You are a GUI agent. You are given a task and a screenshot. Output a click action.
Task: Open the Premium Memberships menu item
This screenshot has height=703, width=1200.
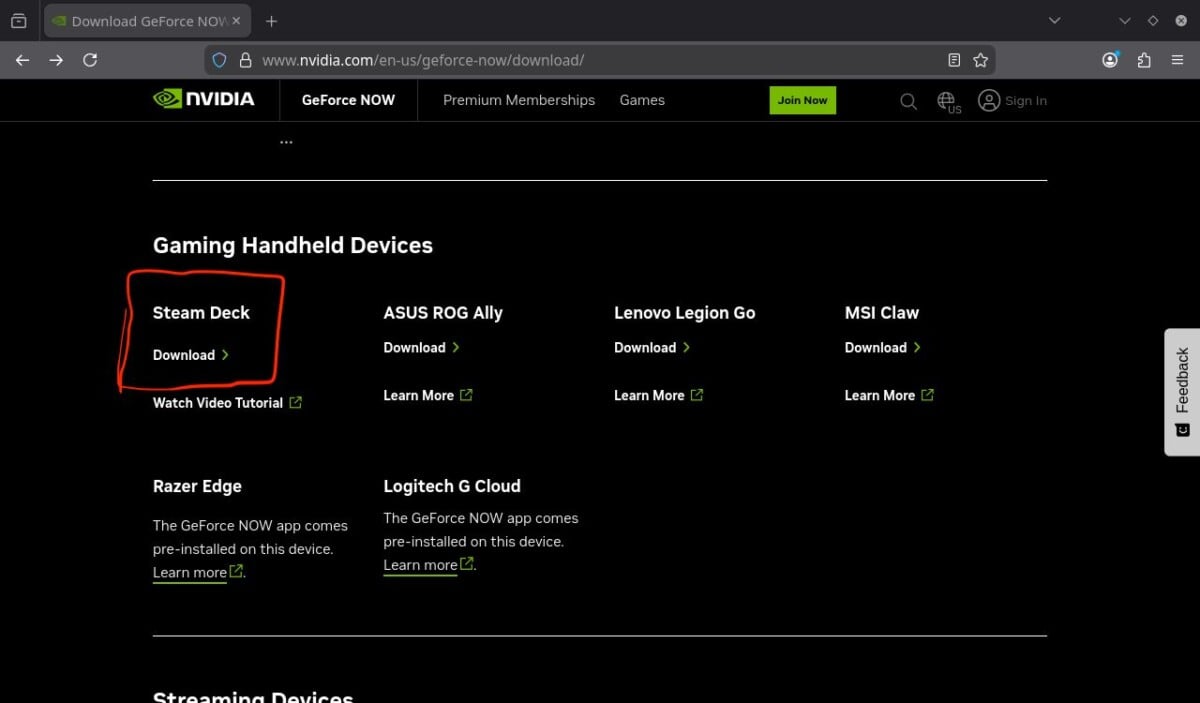tap(518, 100)
